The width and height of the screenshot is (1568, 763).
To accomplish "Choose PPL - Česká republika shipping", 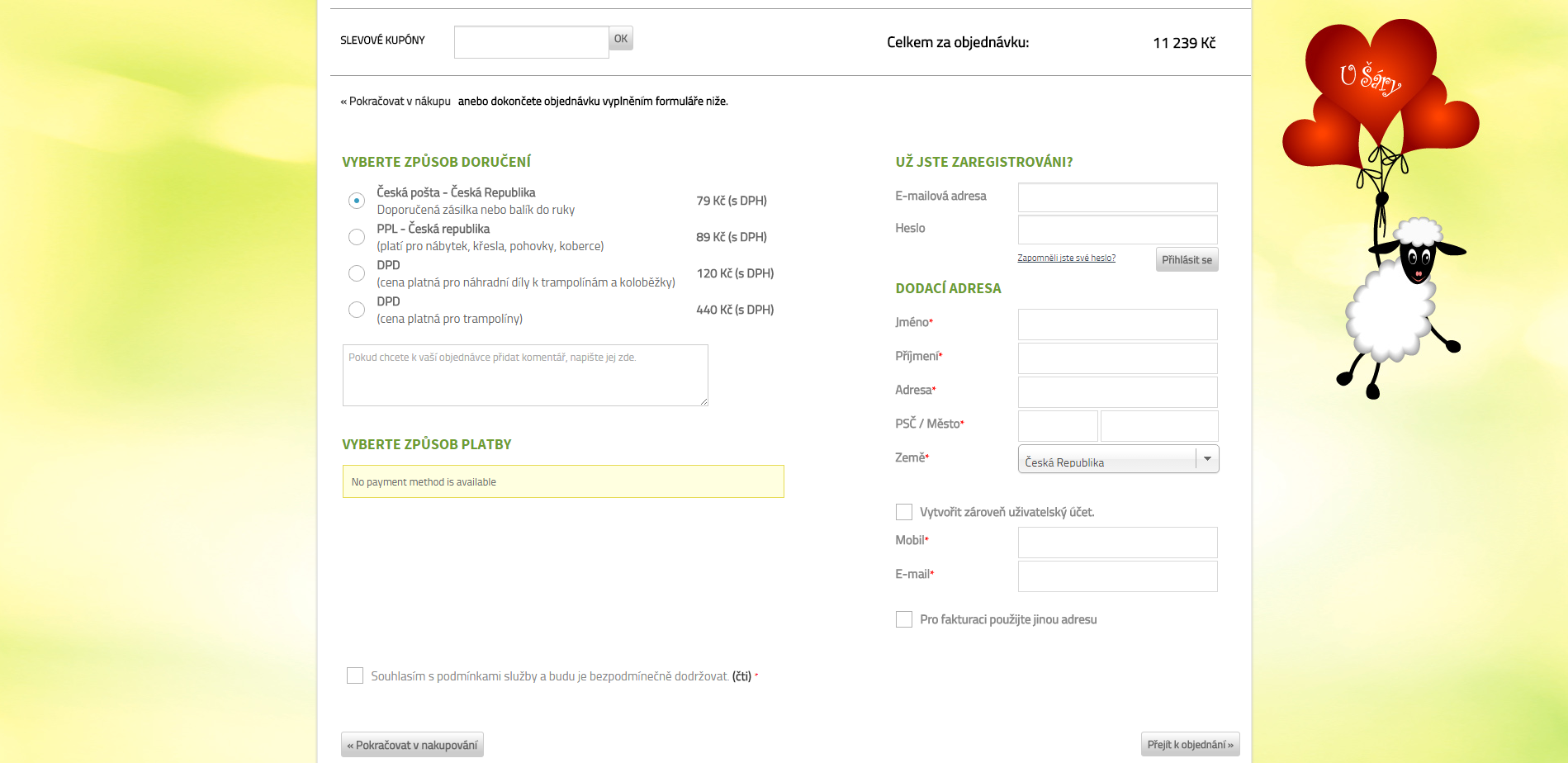I will [357, 237].
